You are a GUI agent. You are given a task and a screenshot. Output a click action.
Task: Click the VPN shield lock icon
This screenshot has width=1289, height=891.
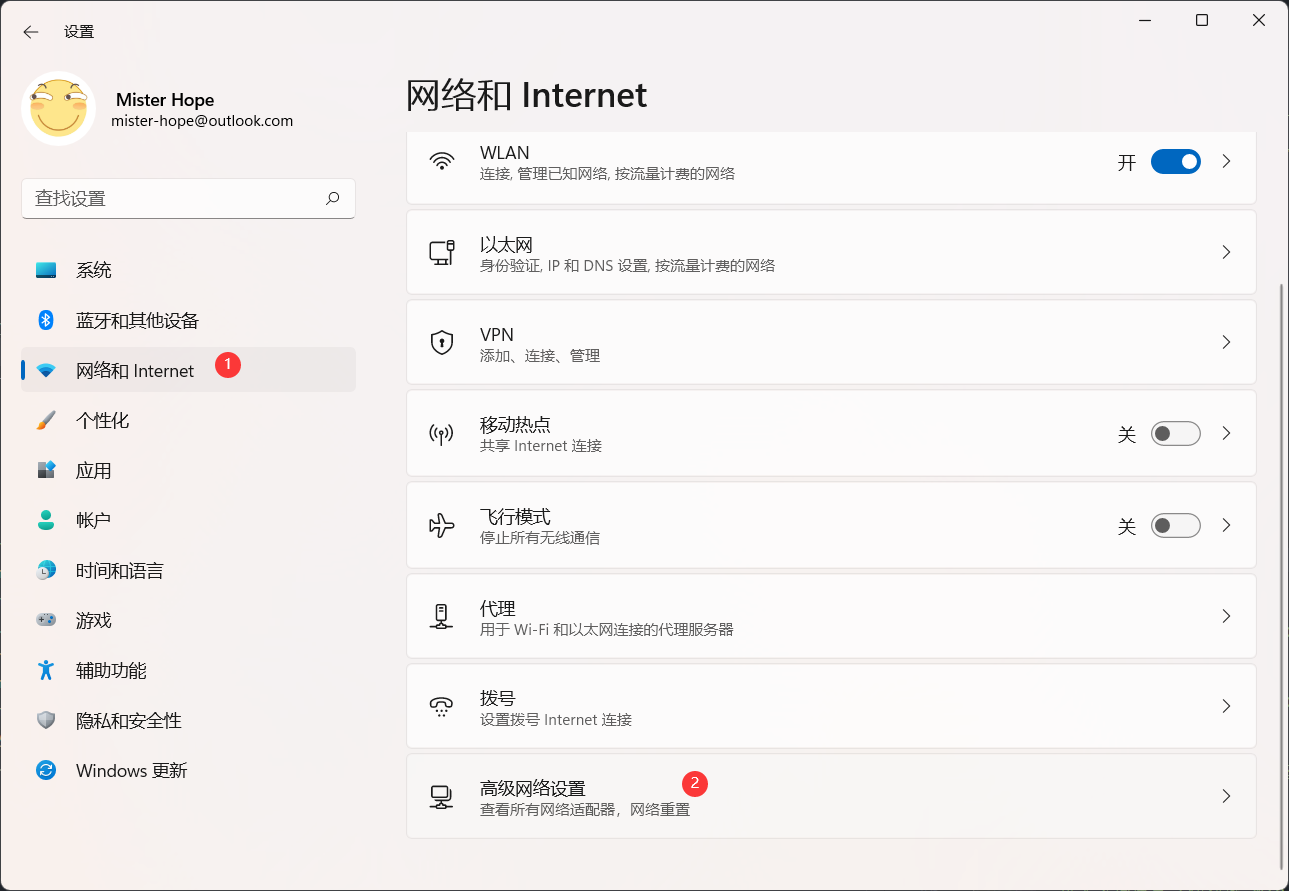[x=441, y=343]
